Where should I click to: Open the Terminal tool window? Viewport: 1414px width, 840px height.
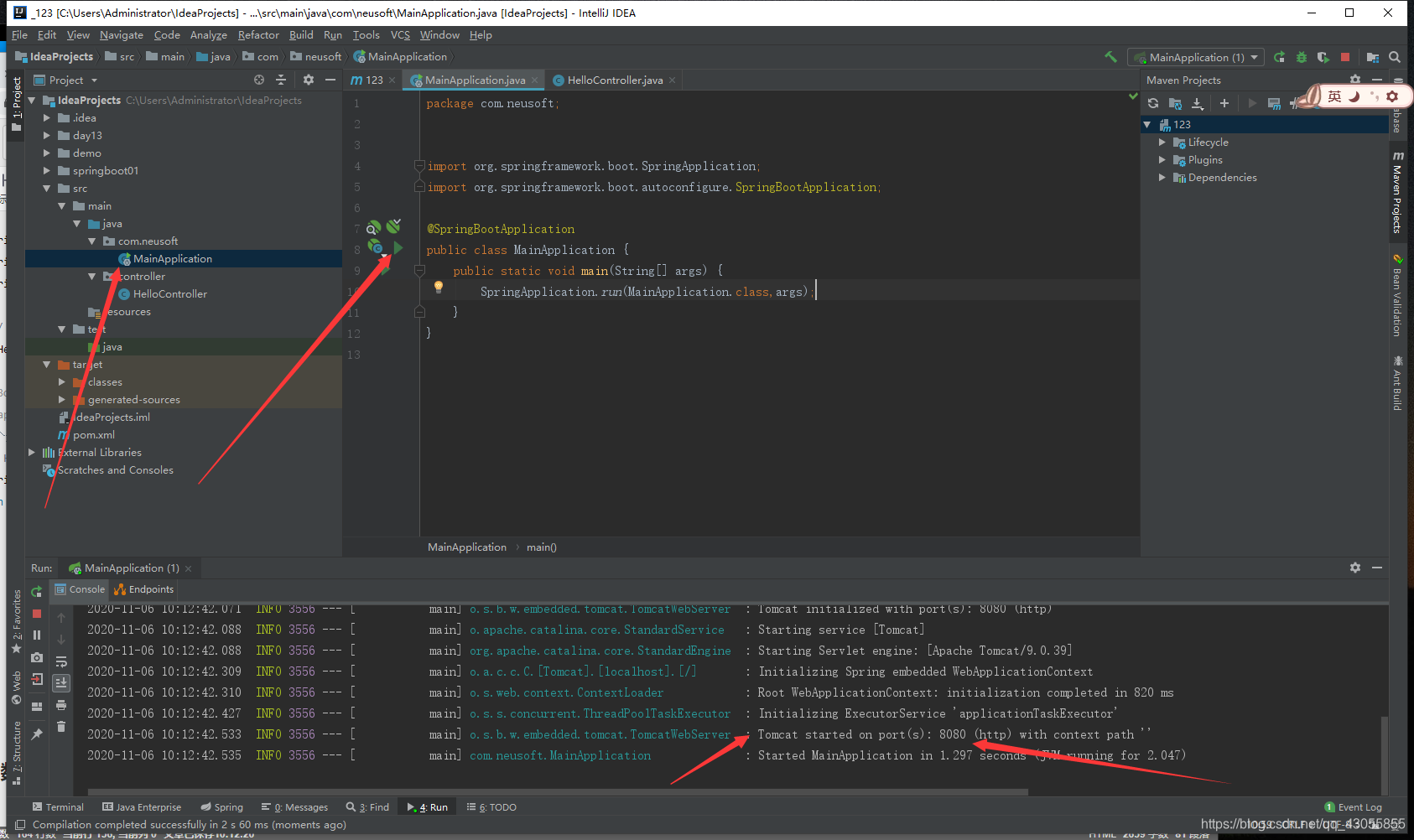click(x=58, y=807)
